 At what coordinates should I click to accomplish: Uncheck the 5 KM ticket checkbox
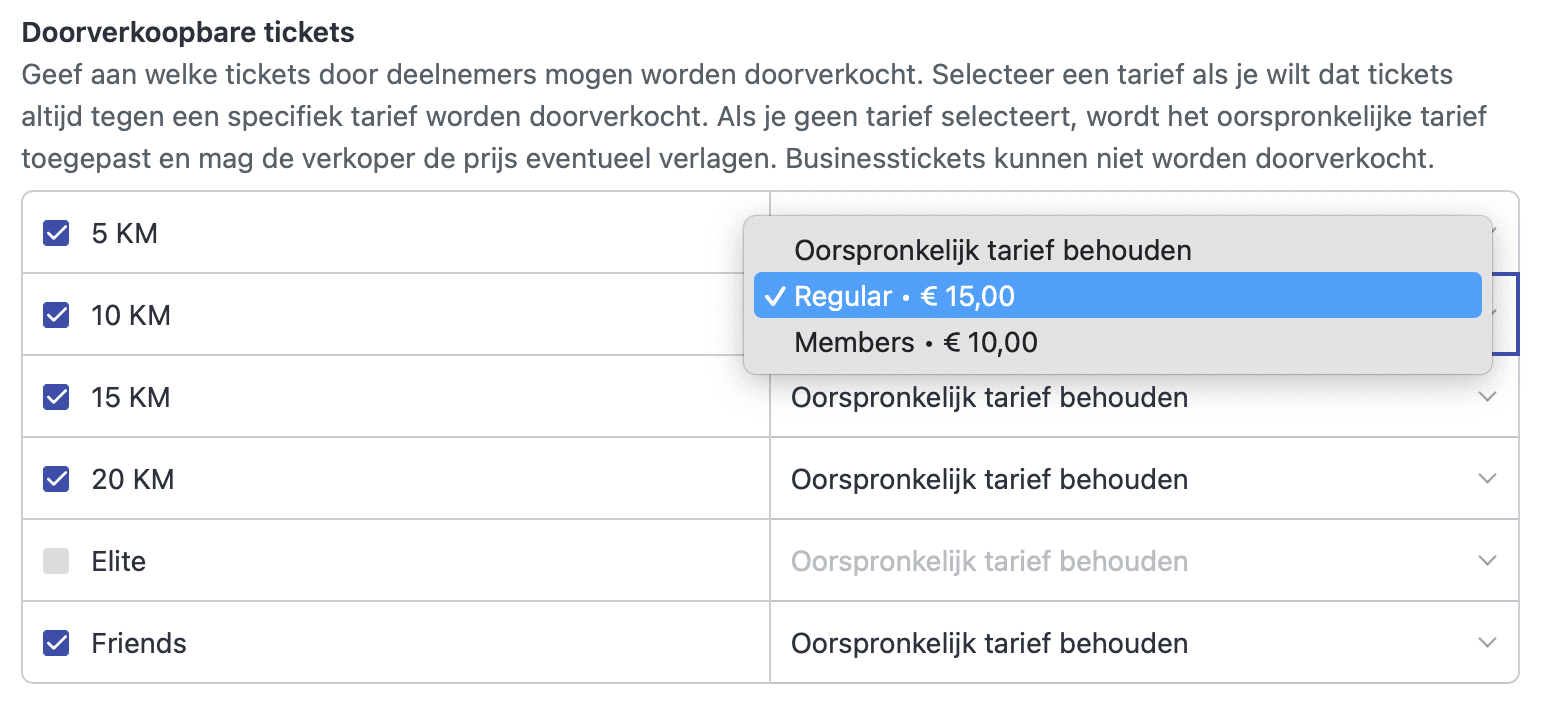(56, 234)
